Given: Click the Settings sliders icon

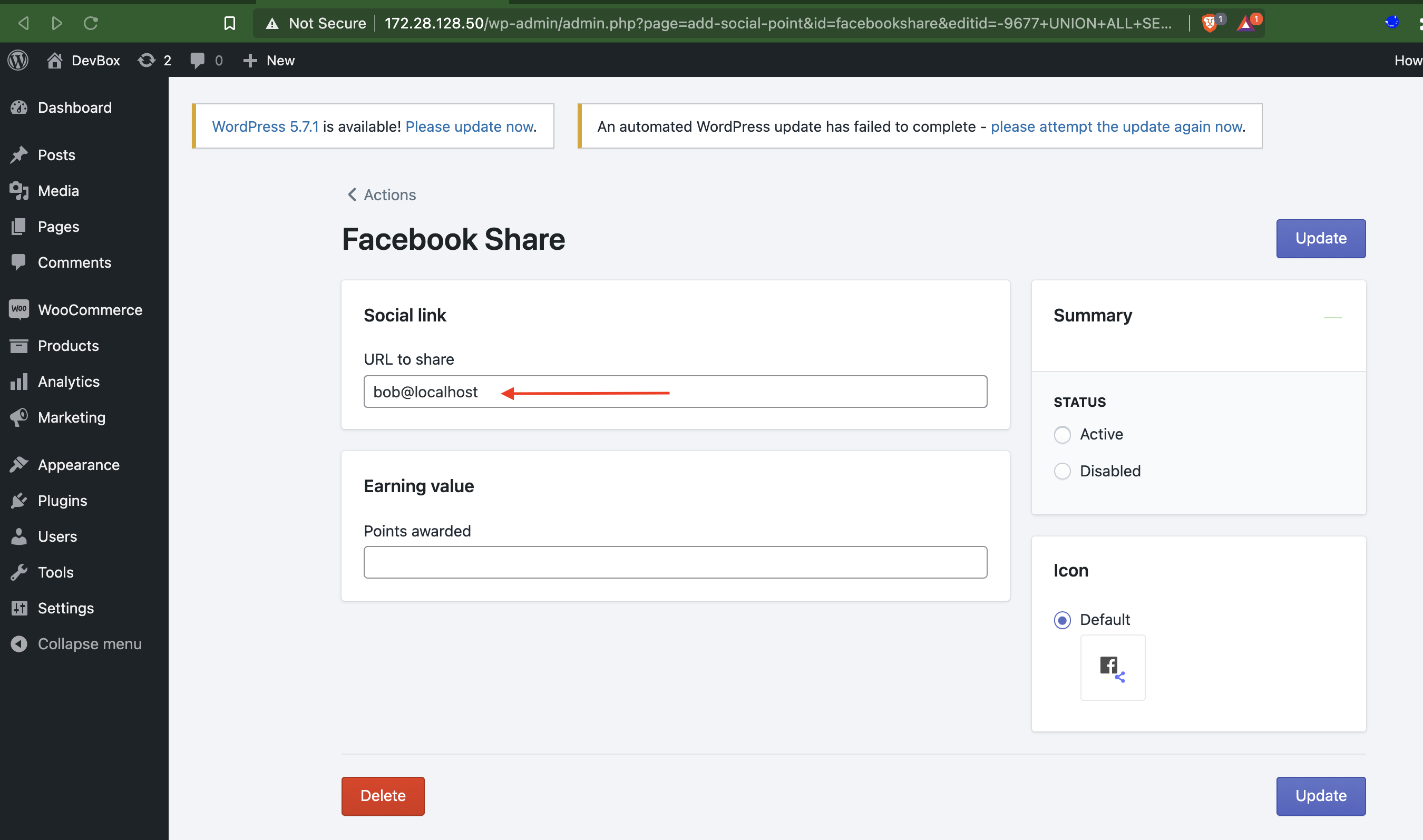Looking at the screenshot, I should [18, 608].
